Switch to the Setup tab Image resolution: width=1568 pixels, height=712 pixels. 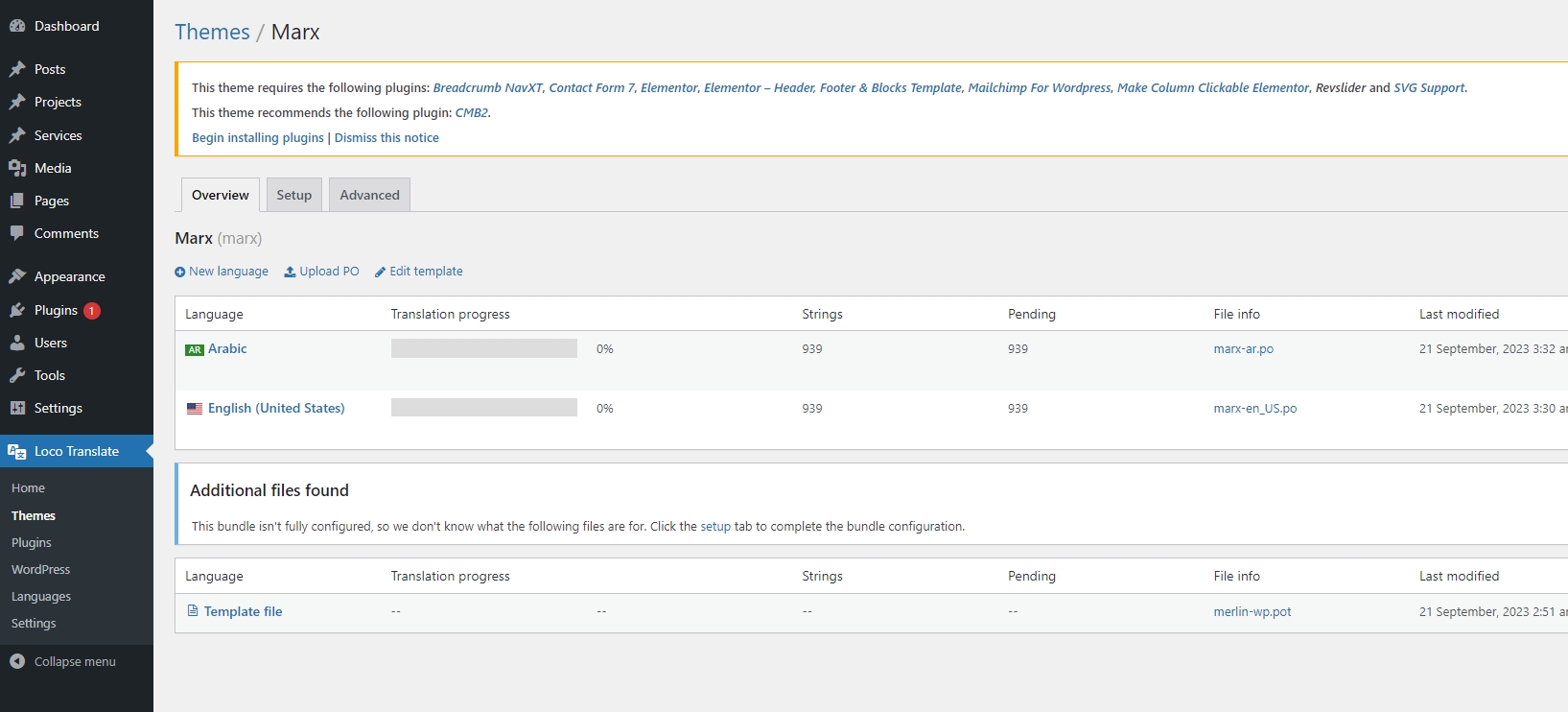tap(293, 195)
